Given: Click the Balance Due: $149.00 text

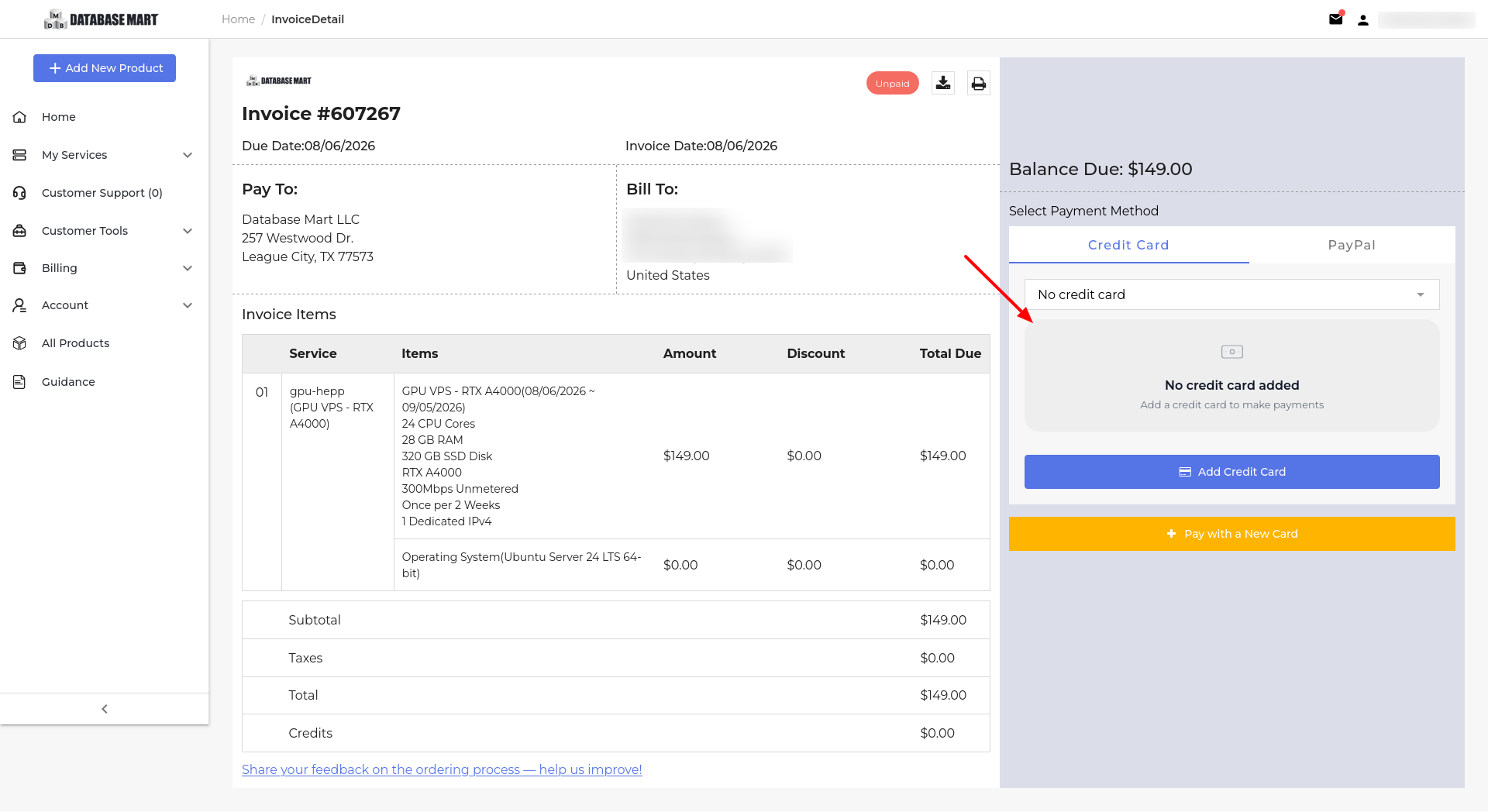Looking at the screenshot, I should [x=1100, y=169].
